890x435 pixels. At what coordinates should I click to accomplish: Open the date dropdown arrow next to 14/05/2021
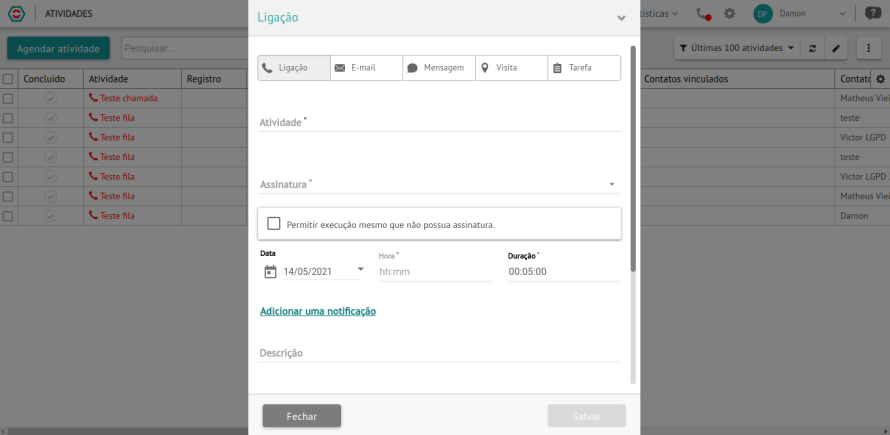point(360,269)
